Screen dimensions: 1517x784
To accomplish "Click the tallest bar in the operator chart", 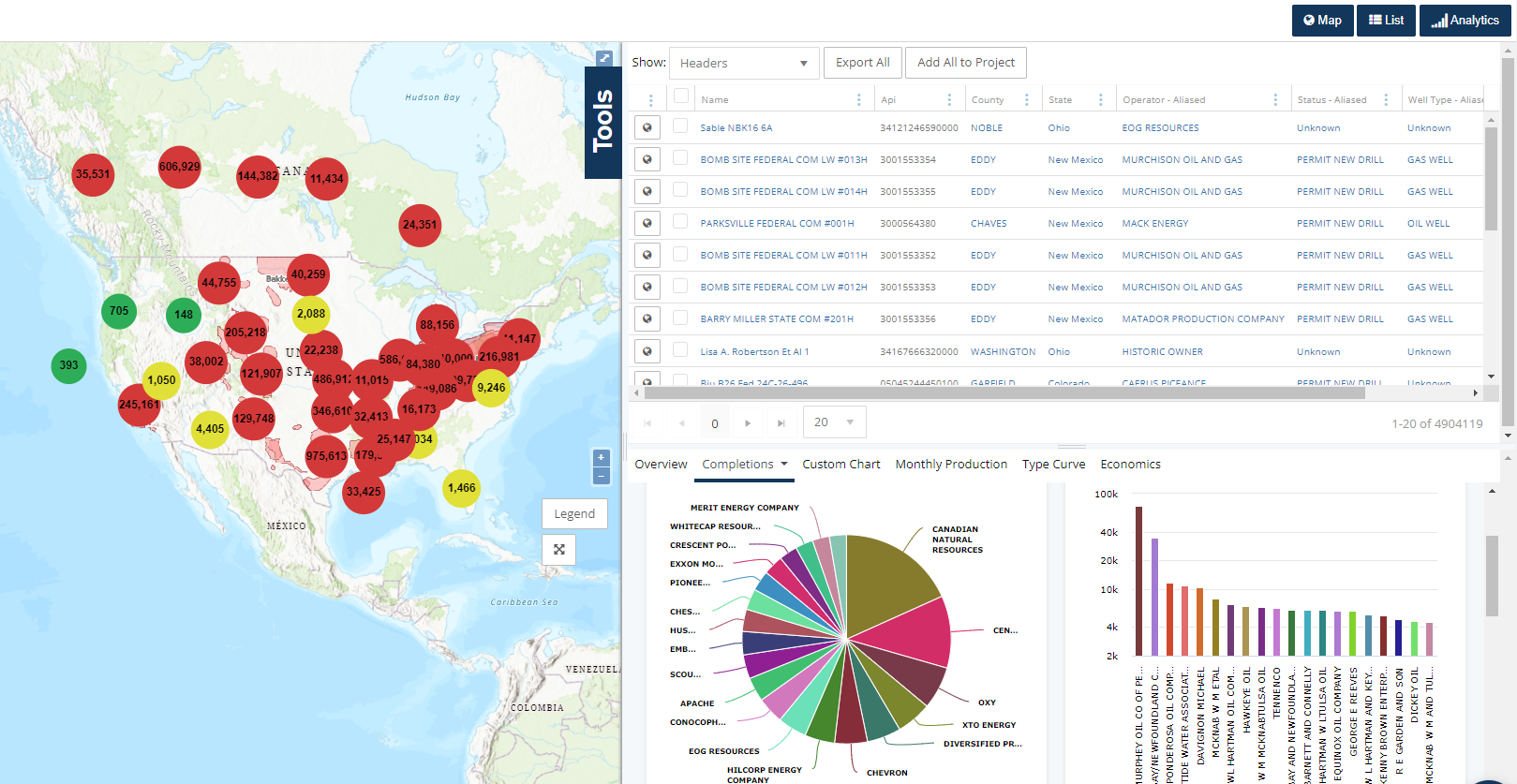I will 1138,581.
